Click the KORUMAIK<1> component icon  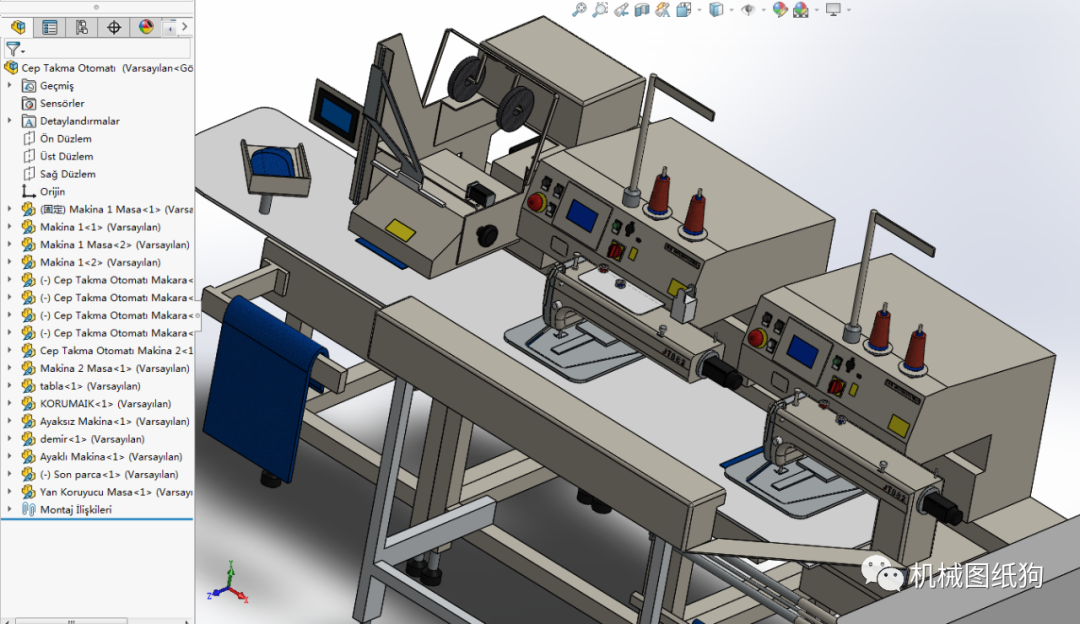[x=28, y=404]
